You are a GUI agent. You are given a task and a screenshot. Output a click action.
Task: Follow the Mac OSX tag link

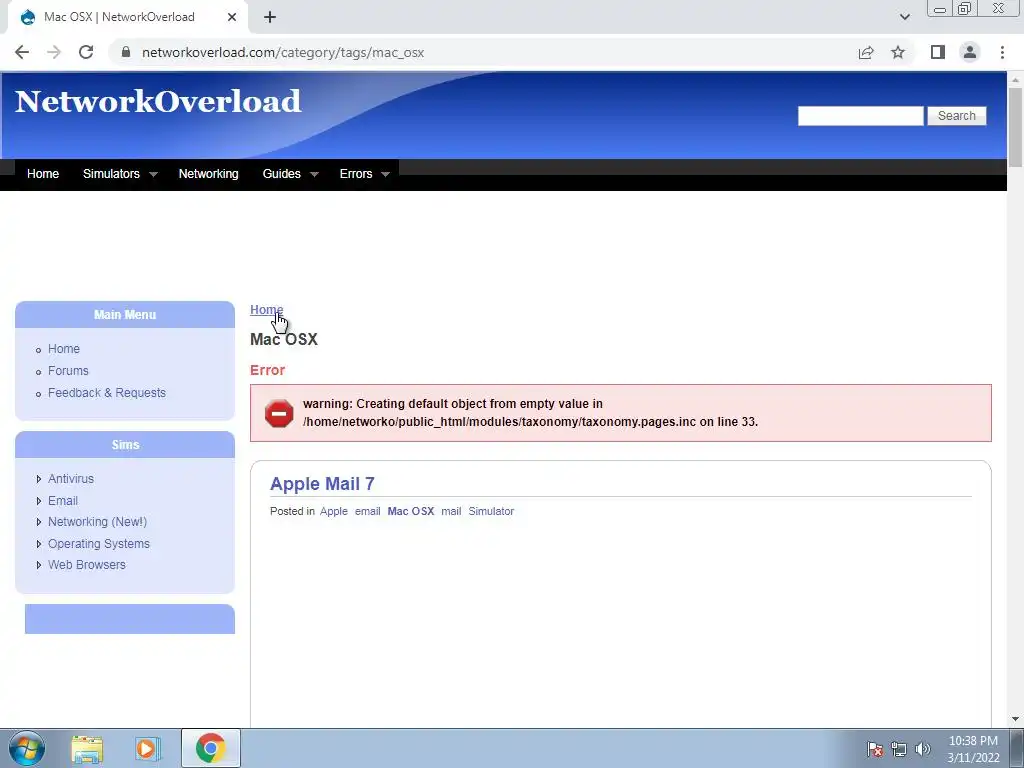point(411,511)
